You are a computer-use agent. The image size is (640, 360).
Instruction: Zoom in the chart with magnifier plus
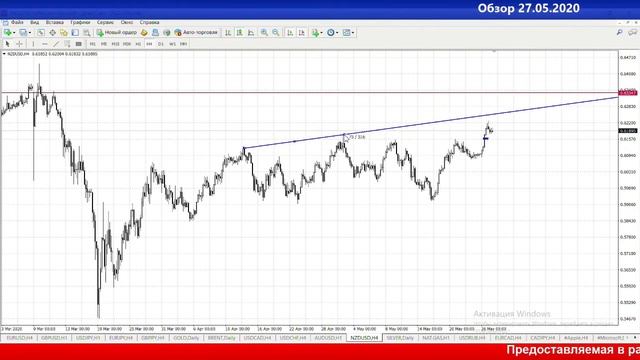(264, 33)
